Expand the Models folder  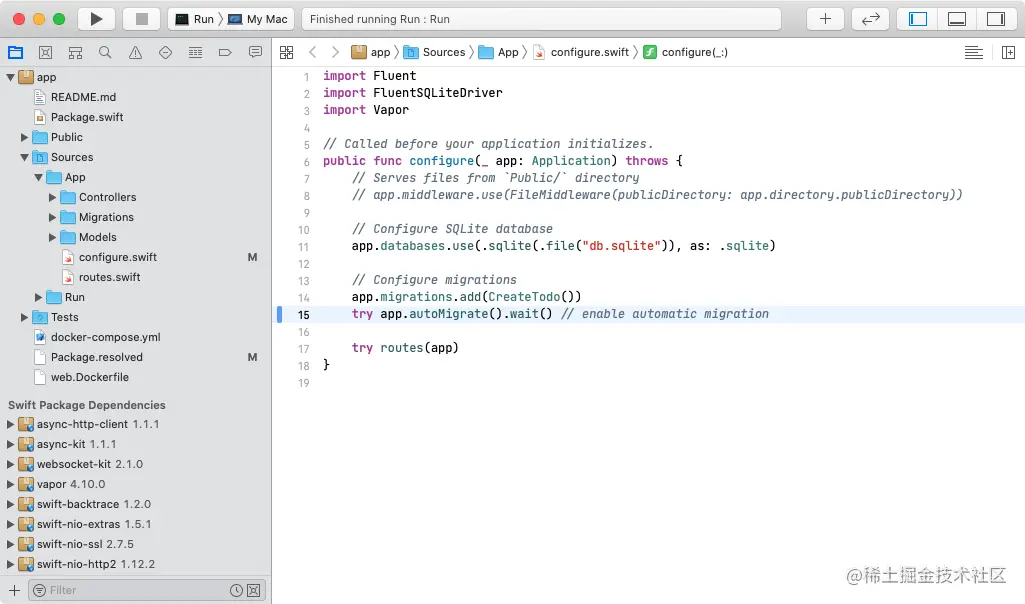(x=52, y=237)
